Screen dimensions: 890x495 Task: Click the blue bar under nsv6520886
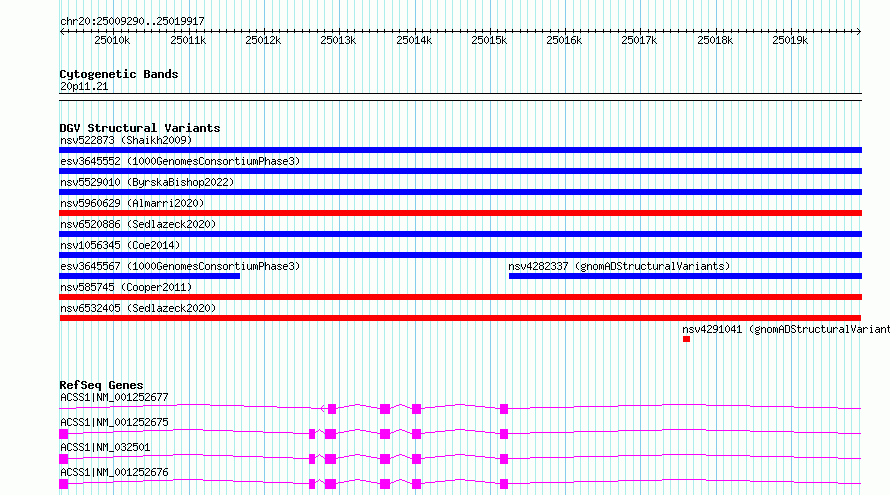460,234
